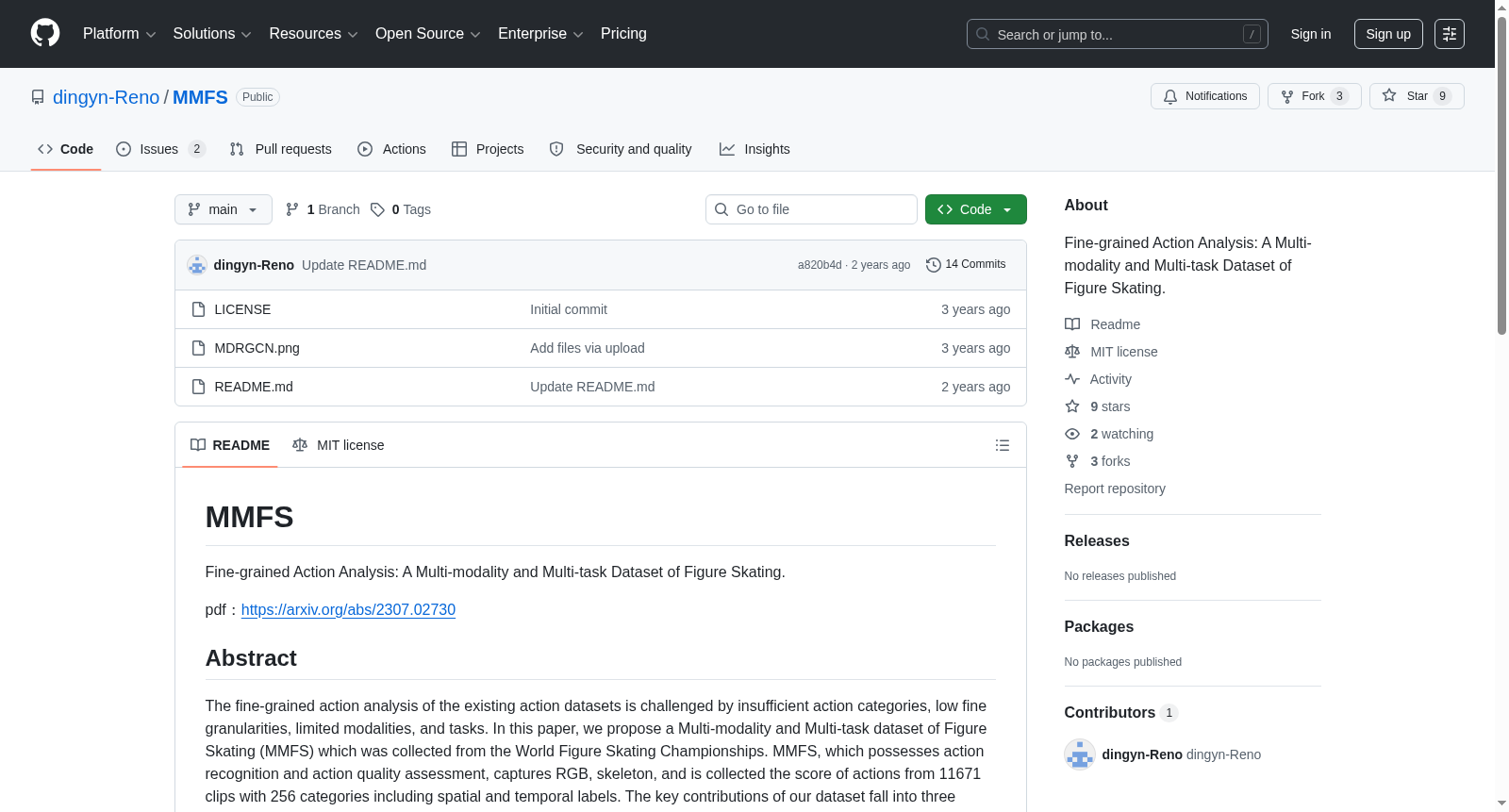Click the README.md file icon
The height and width of the screenshot is (812, 1509).
(x=198, y=387)
